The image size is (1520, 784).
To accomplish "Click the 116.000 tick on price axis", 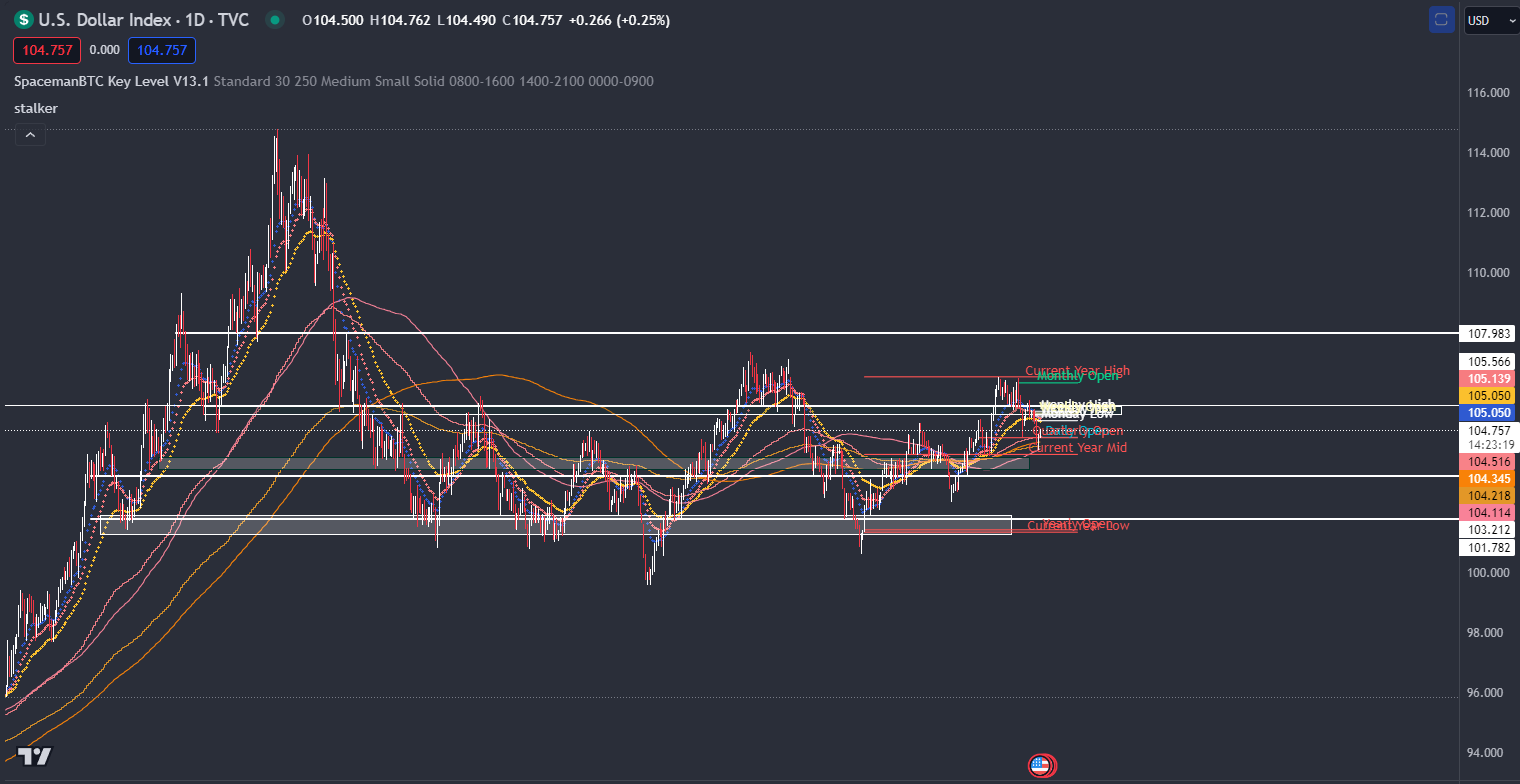I will tap(1487, 93).
